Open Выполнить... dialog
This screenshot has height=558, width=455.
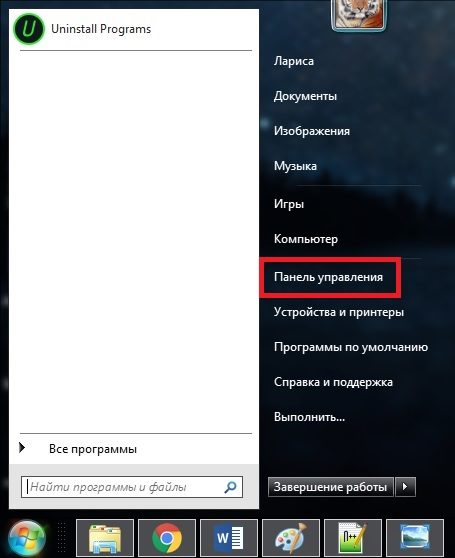309,416
